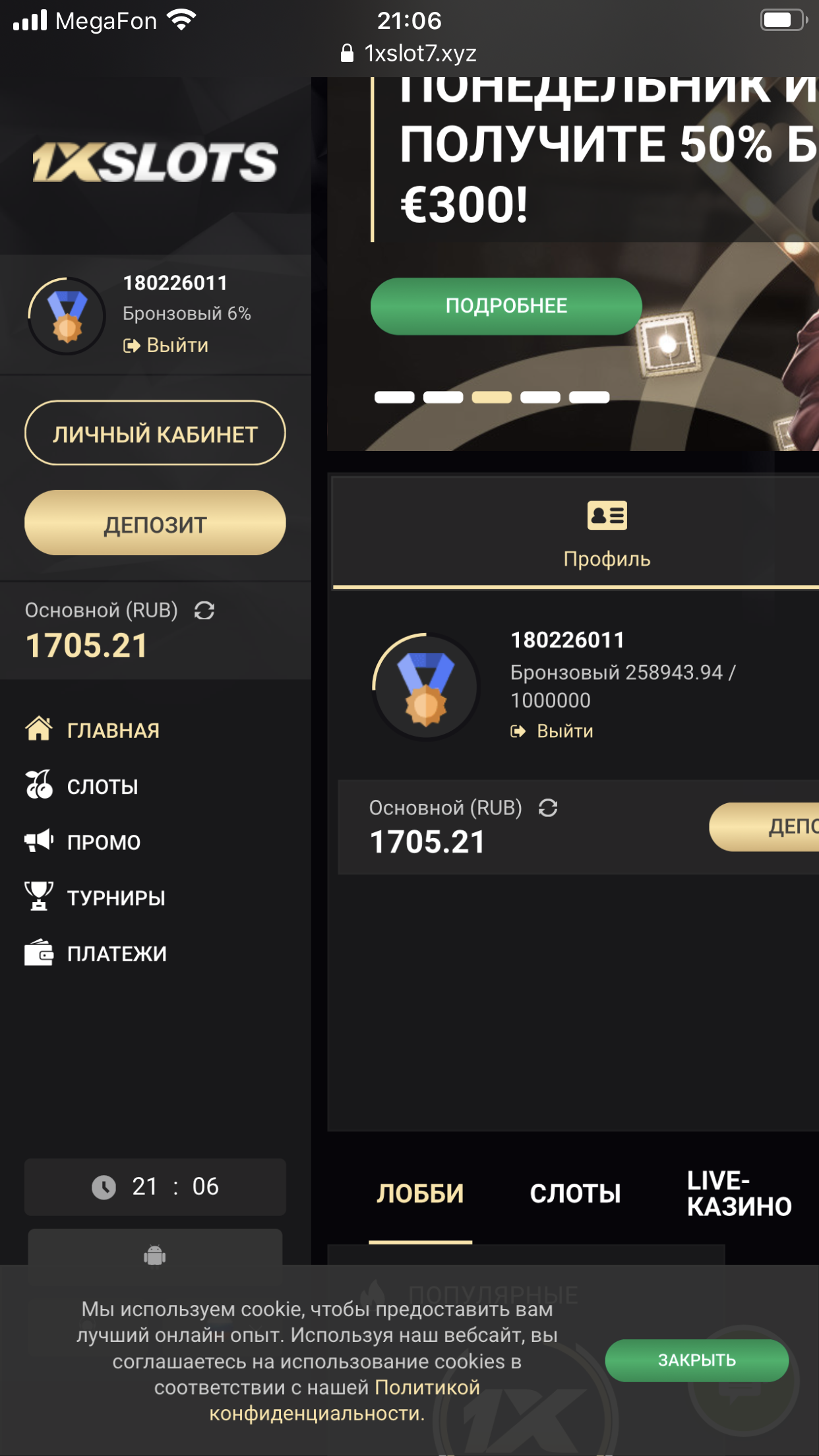This screenshot has width=819, height=1456.
Task: Open ЛИЧНЫЙ КАБИНЕТ
Action: [x=155, y=433]
